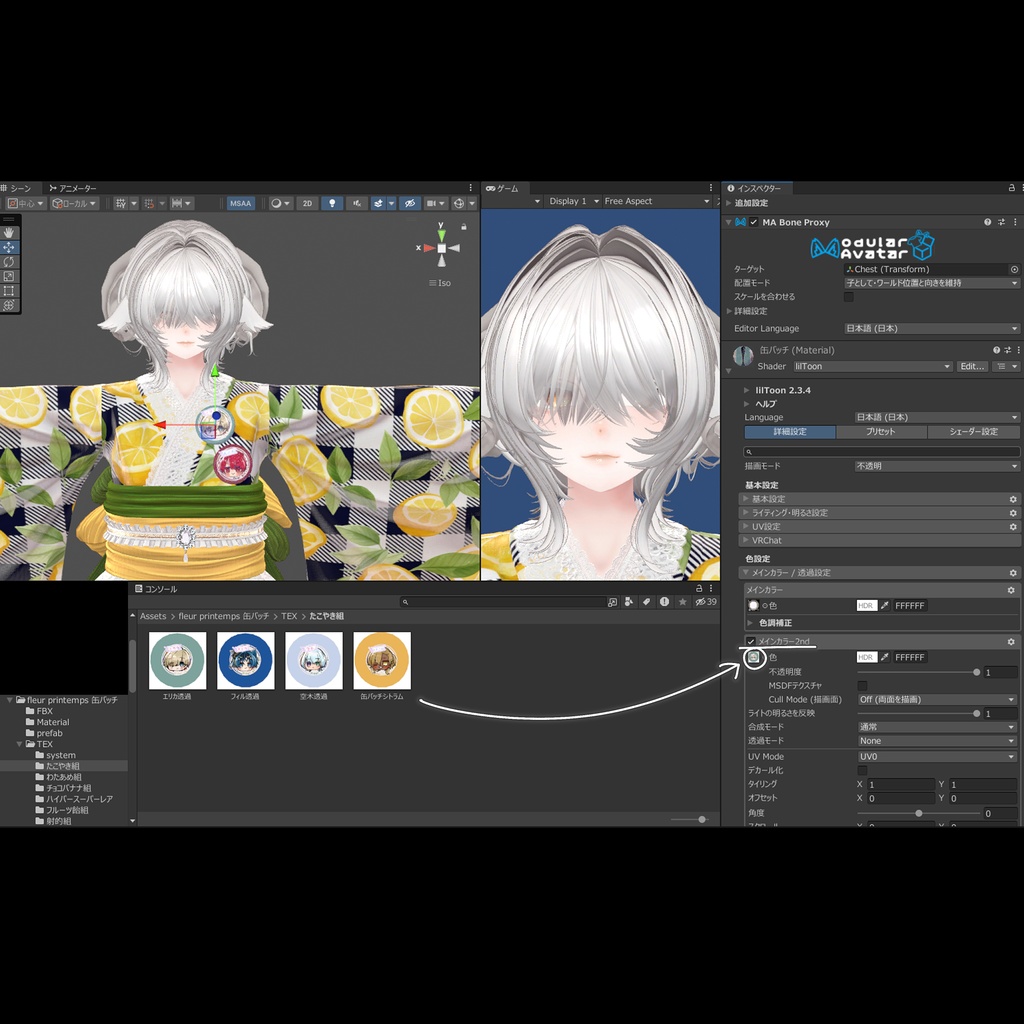This screenshot has width=1024, height=1024.
Task: Open 基本設定 section gear icon
Action: pos(1013,499)
